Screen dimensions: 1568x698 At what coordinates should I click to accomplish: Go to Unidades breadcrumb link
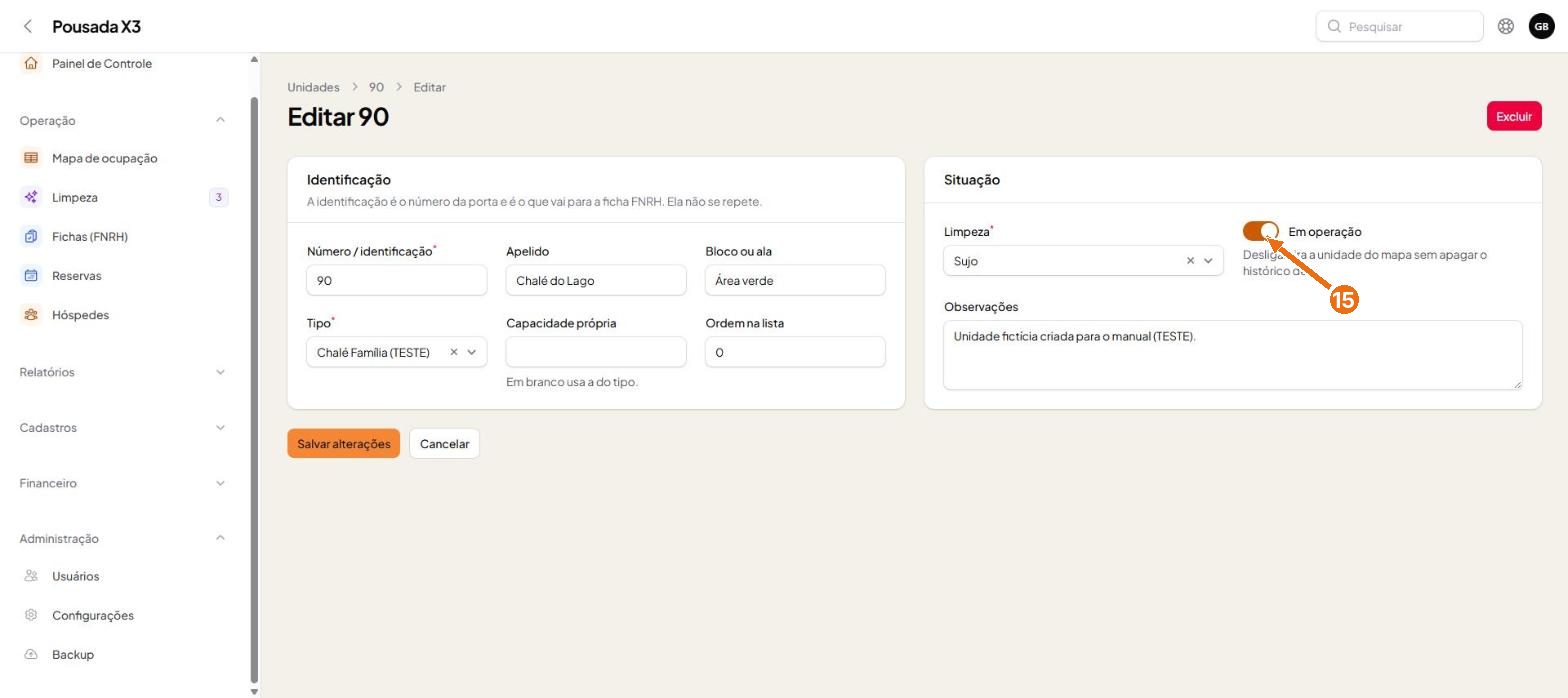pos(313,87)
